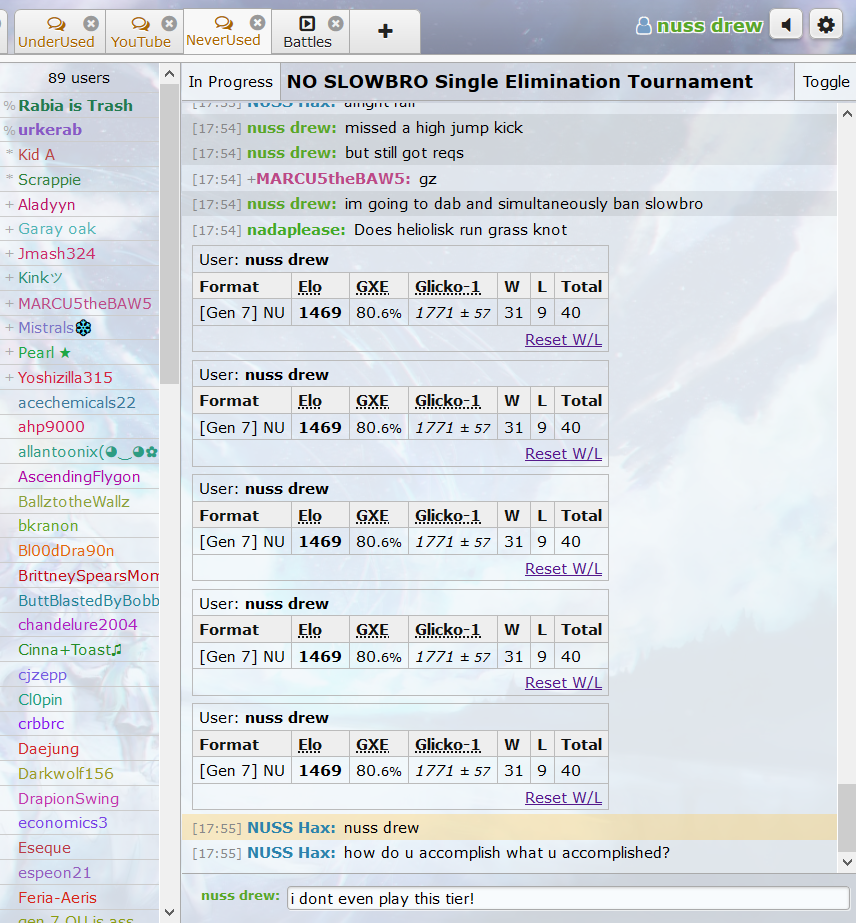Click MARCU5theBAW5 in the user list
Viewport: 856px width, 923px height.
85,303
